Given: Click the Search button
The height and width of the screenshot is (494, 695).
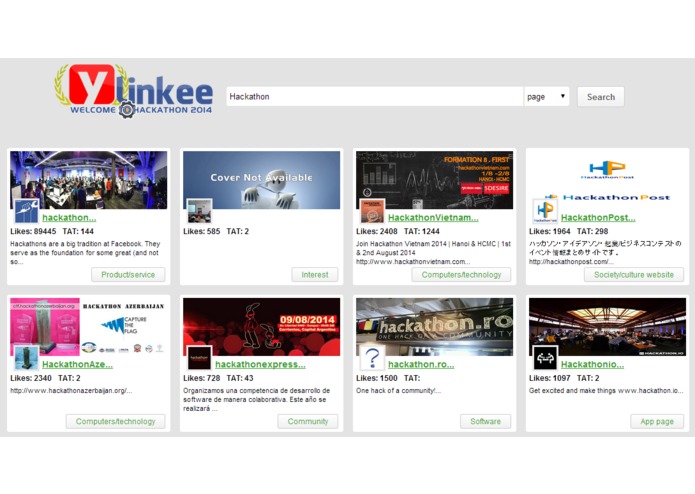Looking at the screenshot, I should [601, 97].
